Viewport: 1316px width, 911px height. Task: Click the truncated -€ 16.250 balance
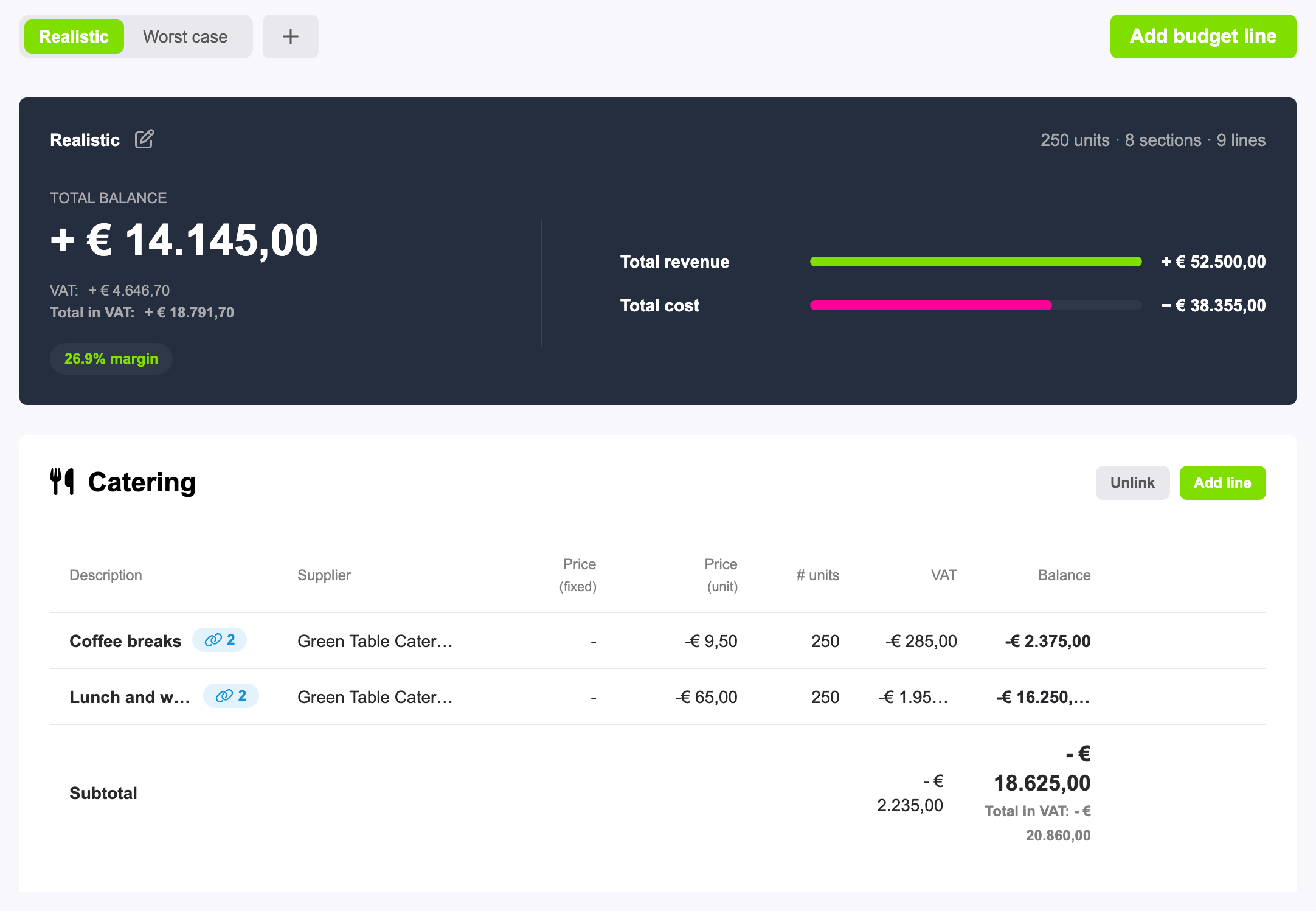(1044, 697)
